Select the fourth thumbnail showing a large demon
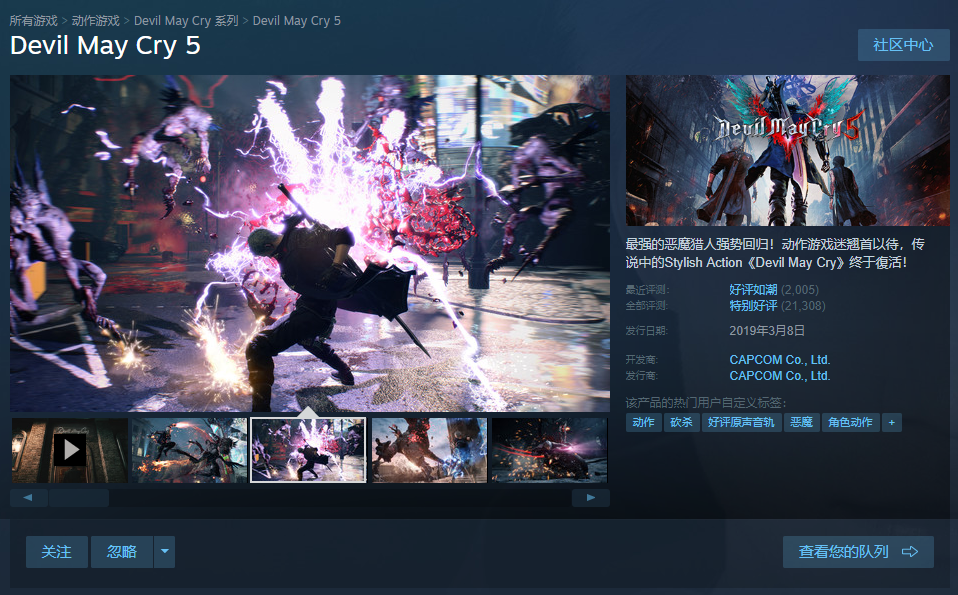Screen dimensions: 958x595 click(x=430, y=450)
